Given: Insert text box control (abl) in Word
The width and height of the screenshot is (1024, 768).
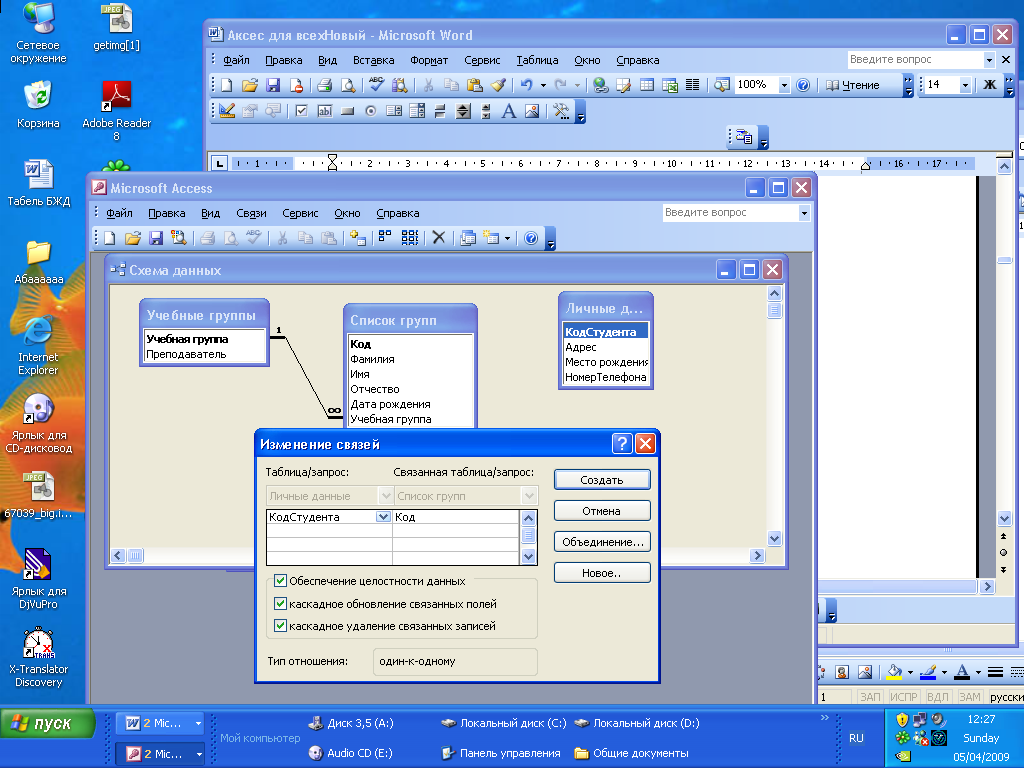Looking at the screenshot, I should [x=325, y=111].
